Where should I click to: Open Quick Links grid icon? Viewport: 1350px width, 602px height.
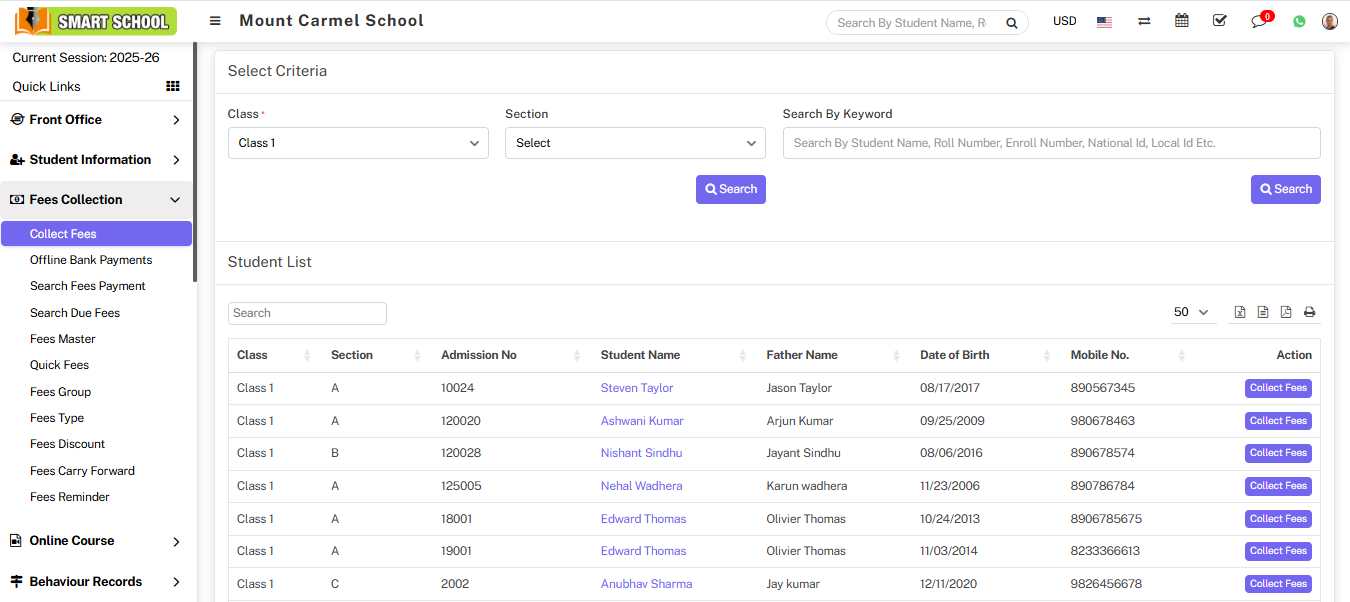(173, 87)
